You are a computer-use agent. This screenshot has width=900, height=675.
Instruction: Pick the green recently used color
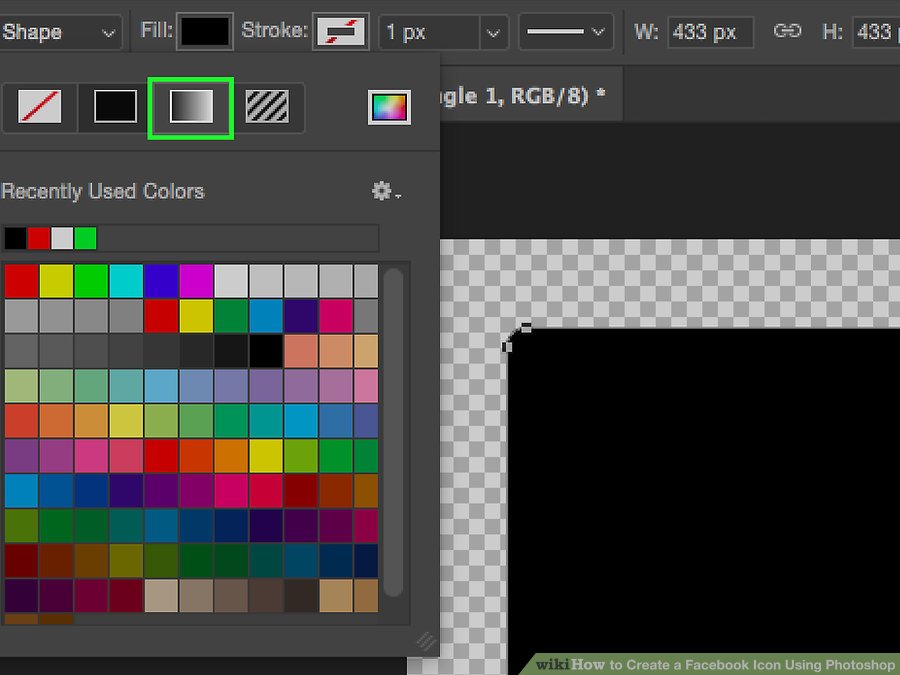tap(86, 238)
